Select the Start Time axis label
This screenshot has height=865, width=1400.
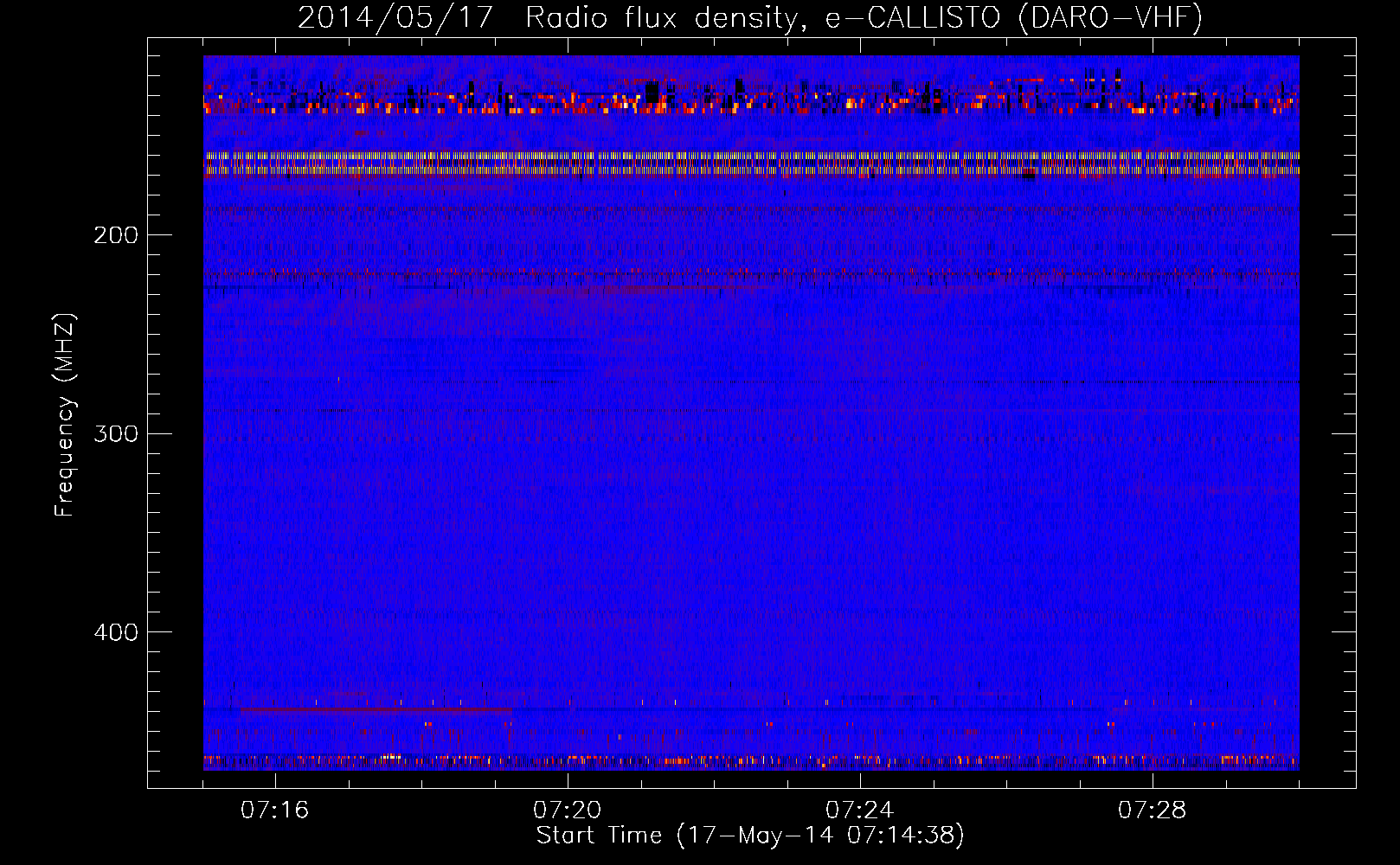coord(750,836)
